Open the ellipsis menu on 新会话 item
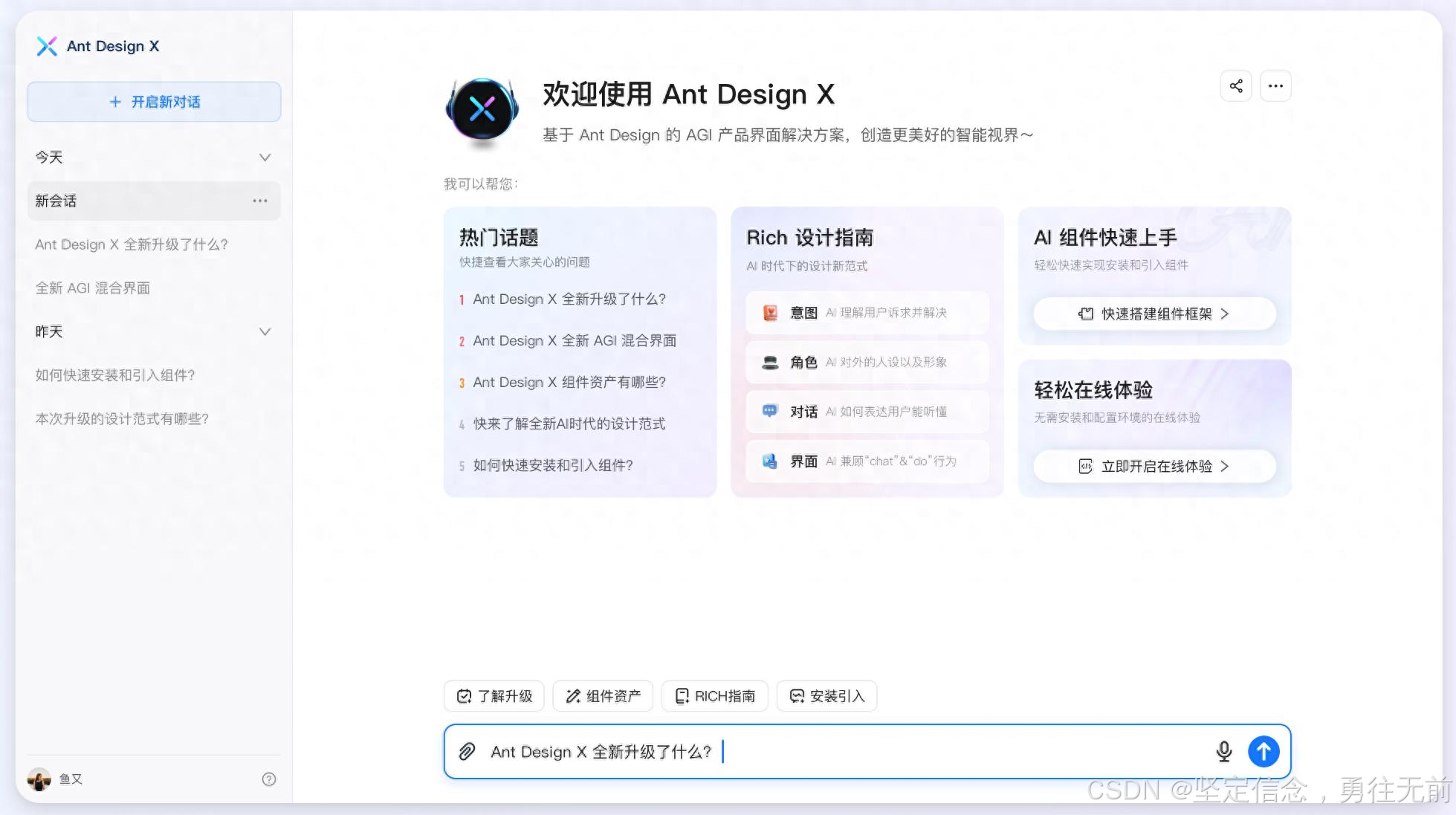This screenshot has height=815, width=1456. pos(259,201)
